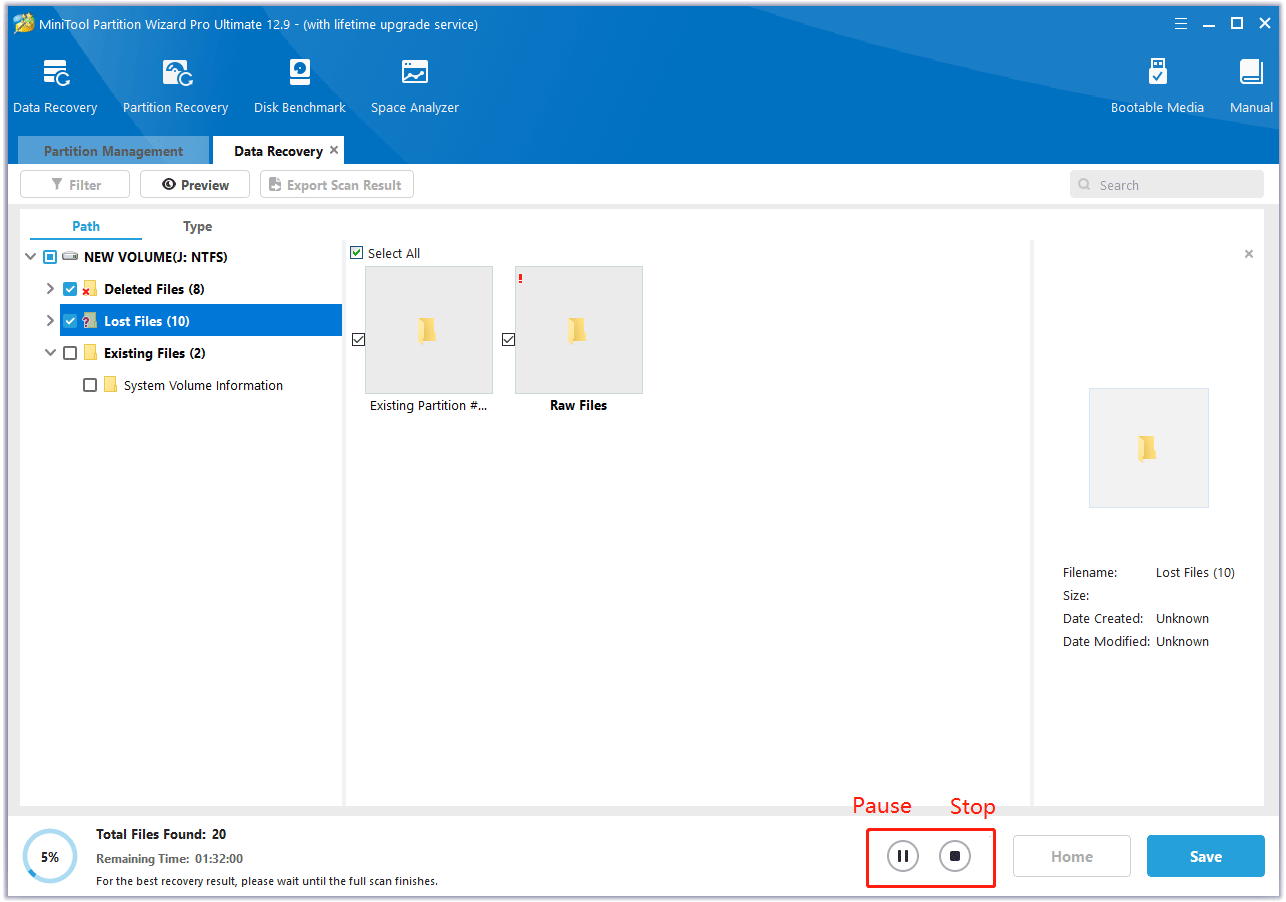Toggle Select All checkbox
The width and height of the screenshot is (1286, 902).
click(357, 253)
